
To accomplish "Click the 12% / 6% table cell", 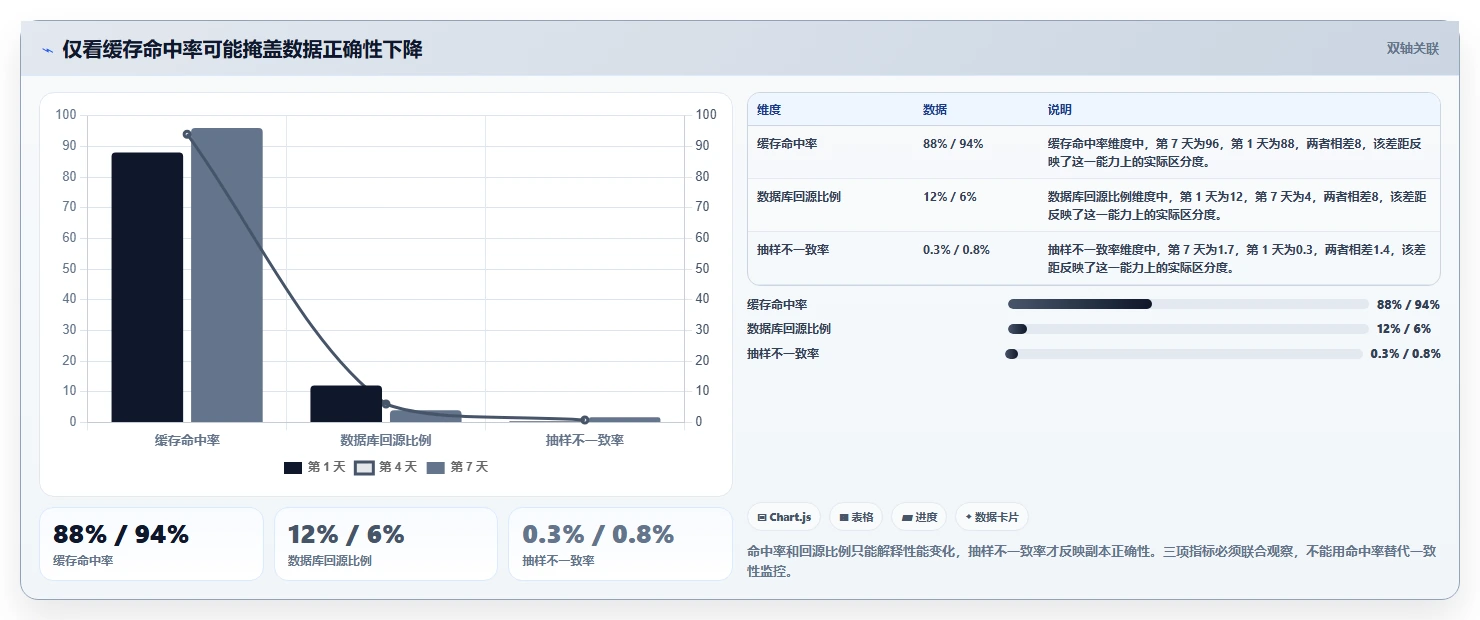I will 950,197.
